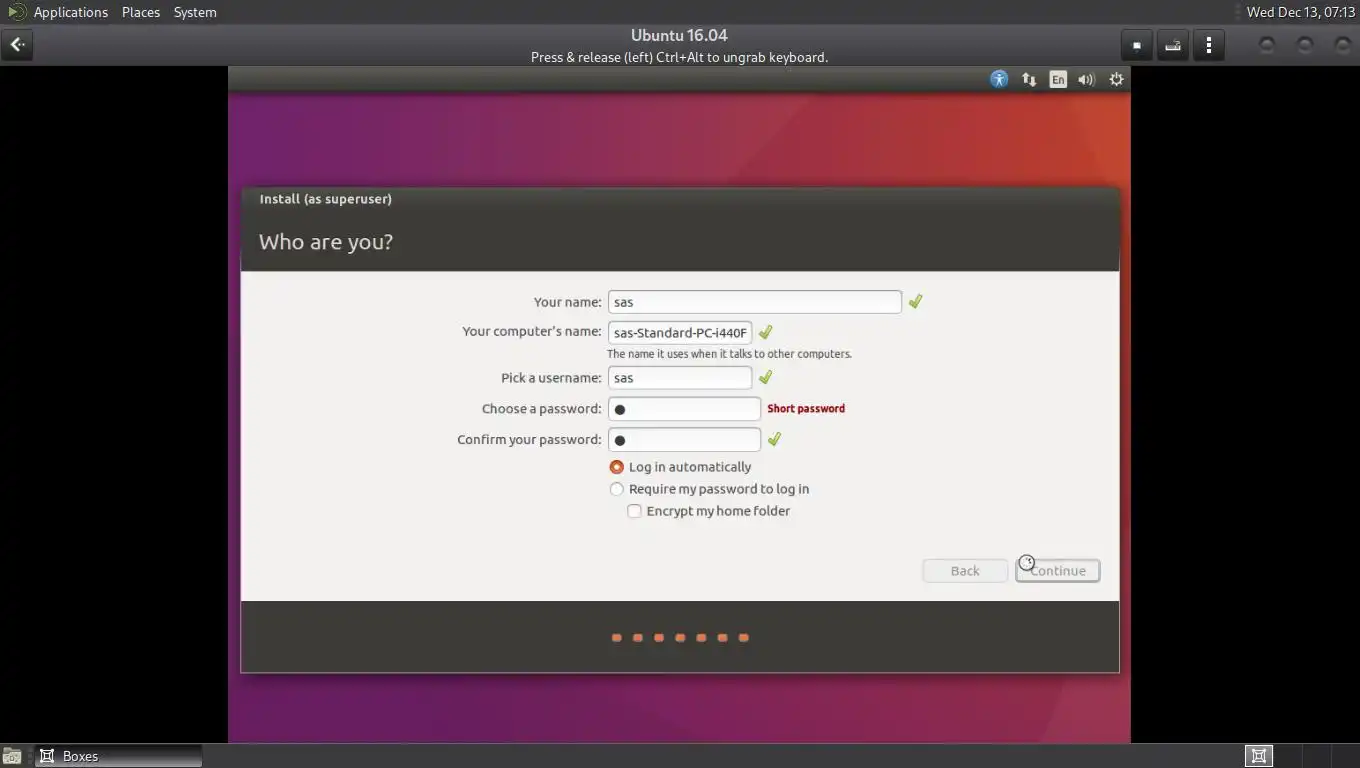
Task: Click the Applications menu logo icon
Action: 16,12
